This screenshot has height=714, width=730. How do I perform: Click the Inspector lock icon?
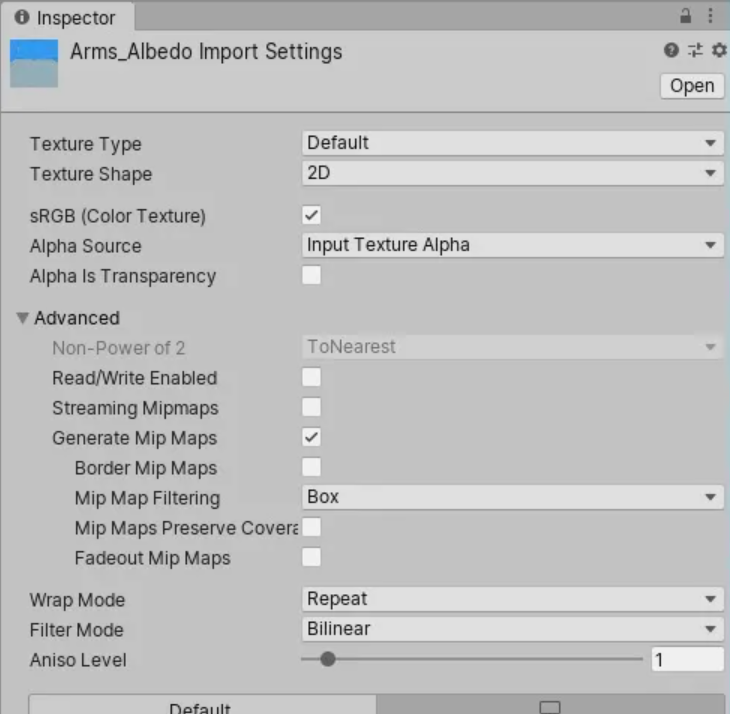click(686, 17)
